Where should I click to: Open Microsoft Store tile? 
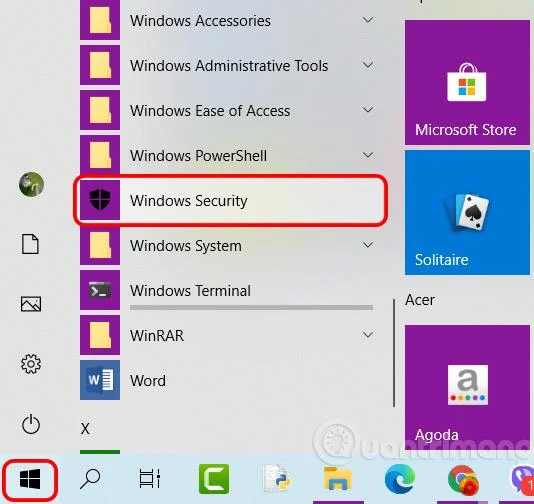point(467,82)
